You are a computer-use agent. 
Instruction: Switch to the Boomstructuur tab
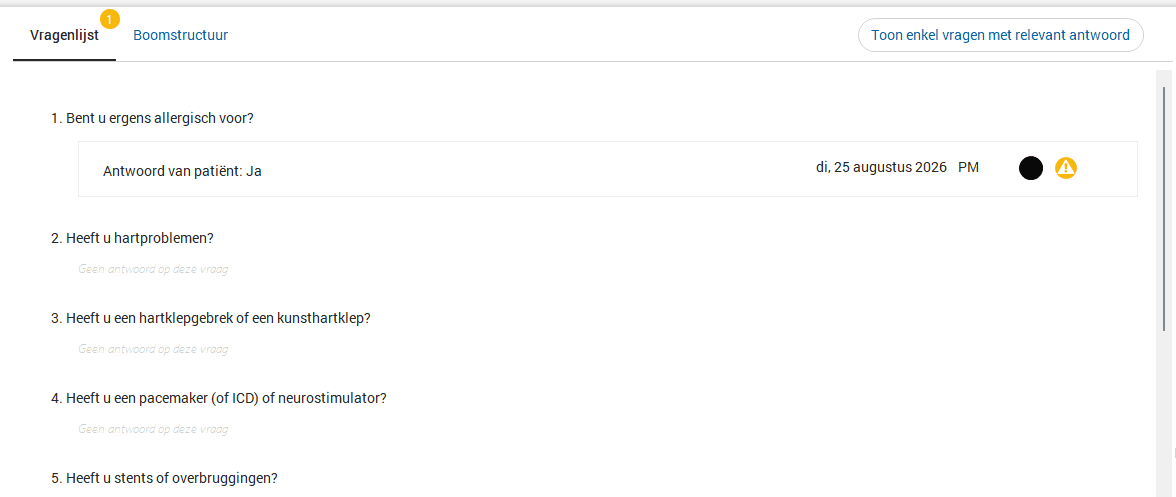tap(181, 35)
